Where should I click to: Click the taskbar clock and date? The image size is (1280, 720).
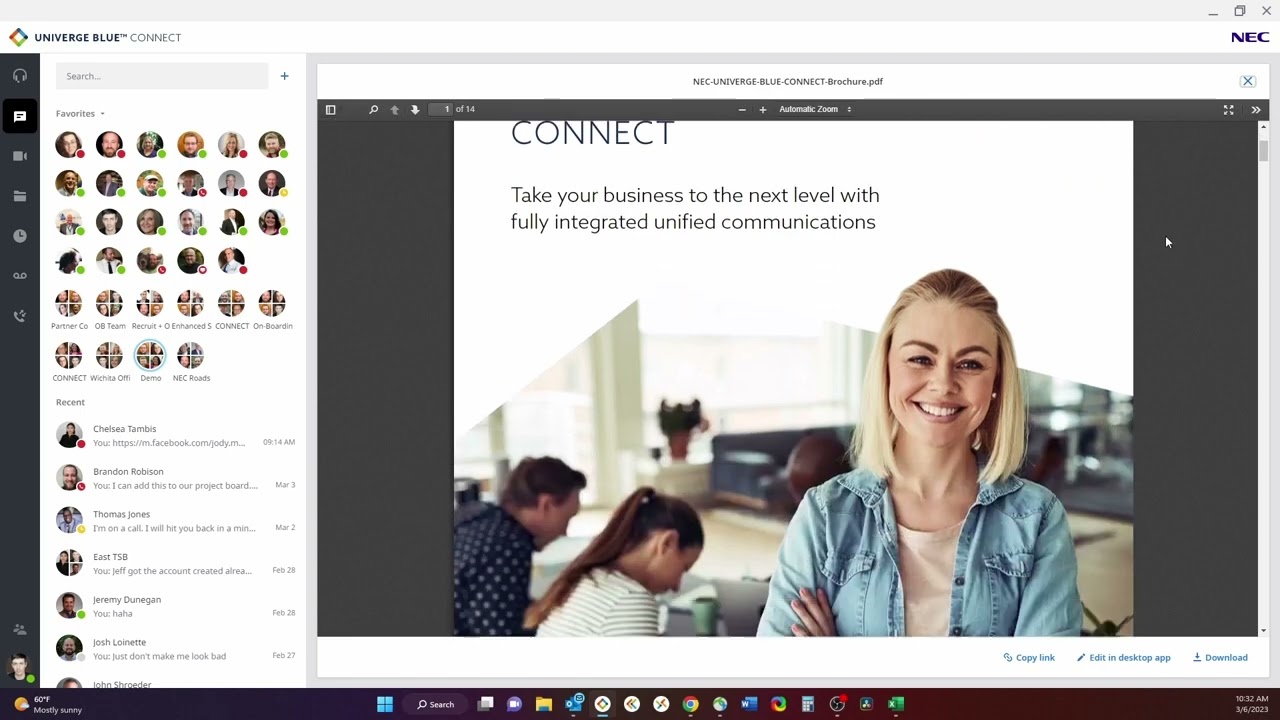coord(1252,704)
